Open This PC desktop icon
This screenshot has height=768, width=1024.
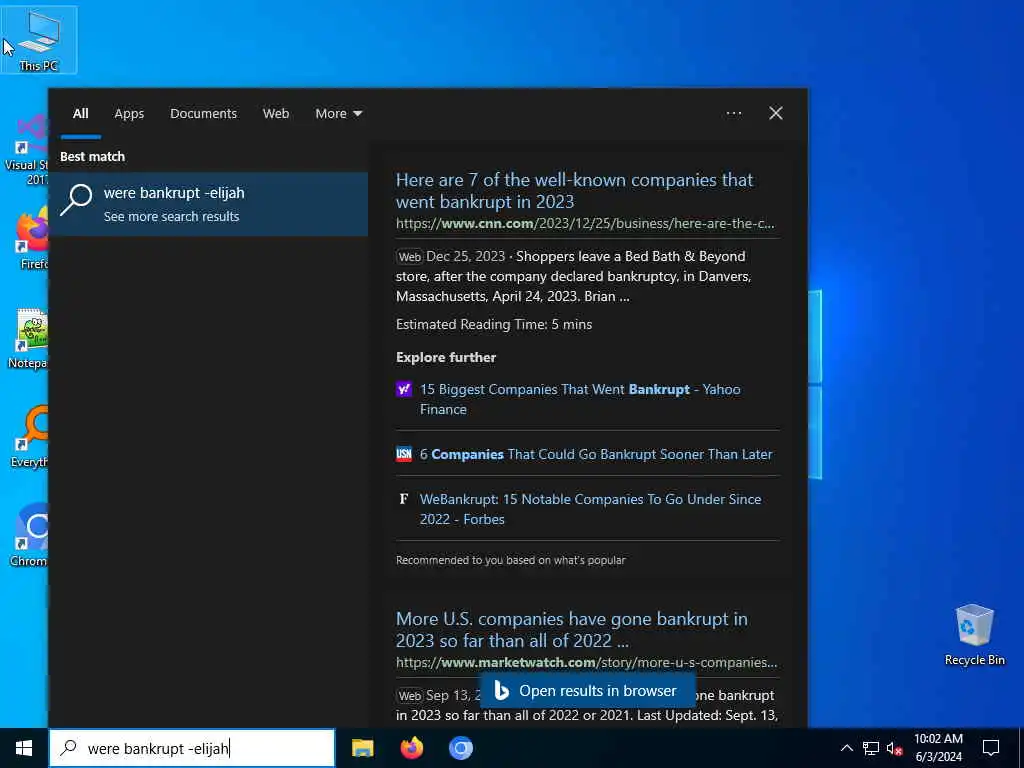39,40
